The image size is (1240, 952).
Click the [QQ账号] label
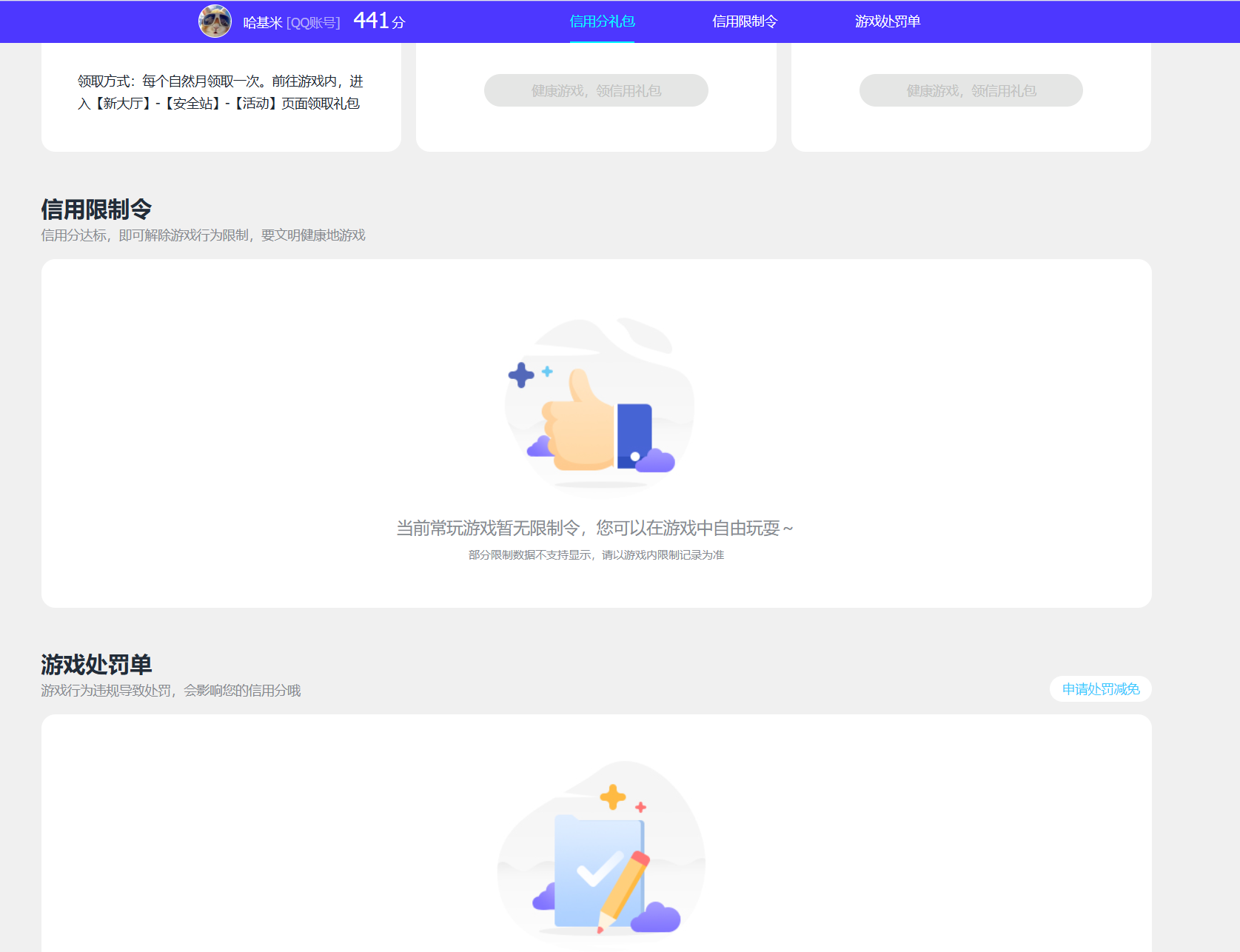313,23
